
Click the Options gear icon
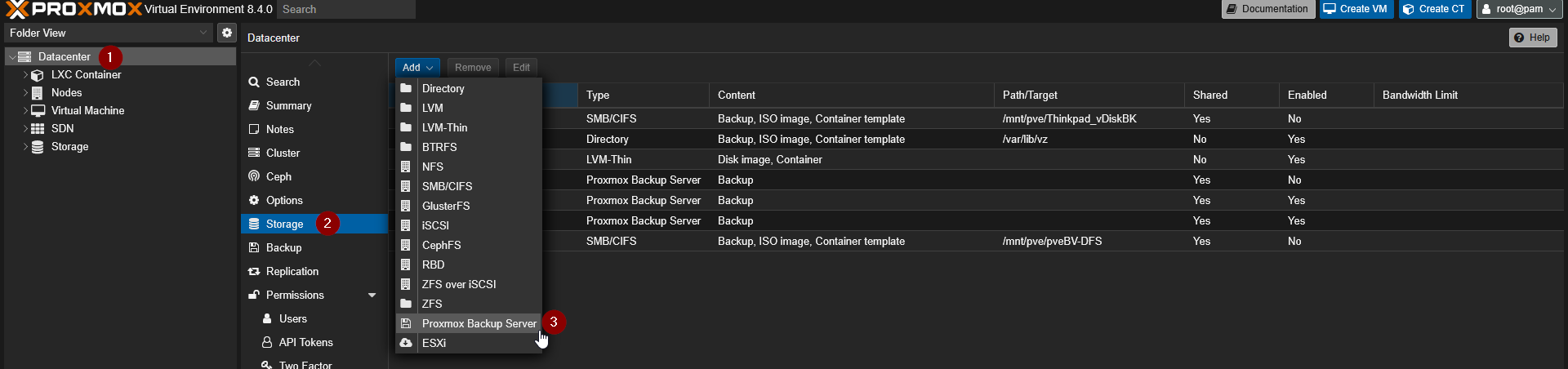254,200
